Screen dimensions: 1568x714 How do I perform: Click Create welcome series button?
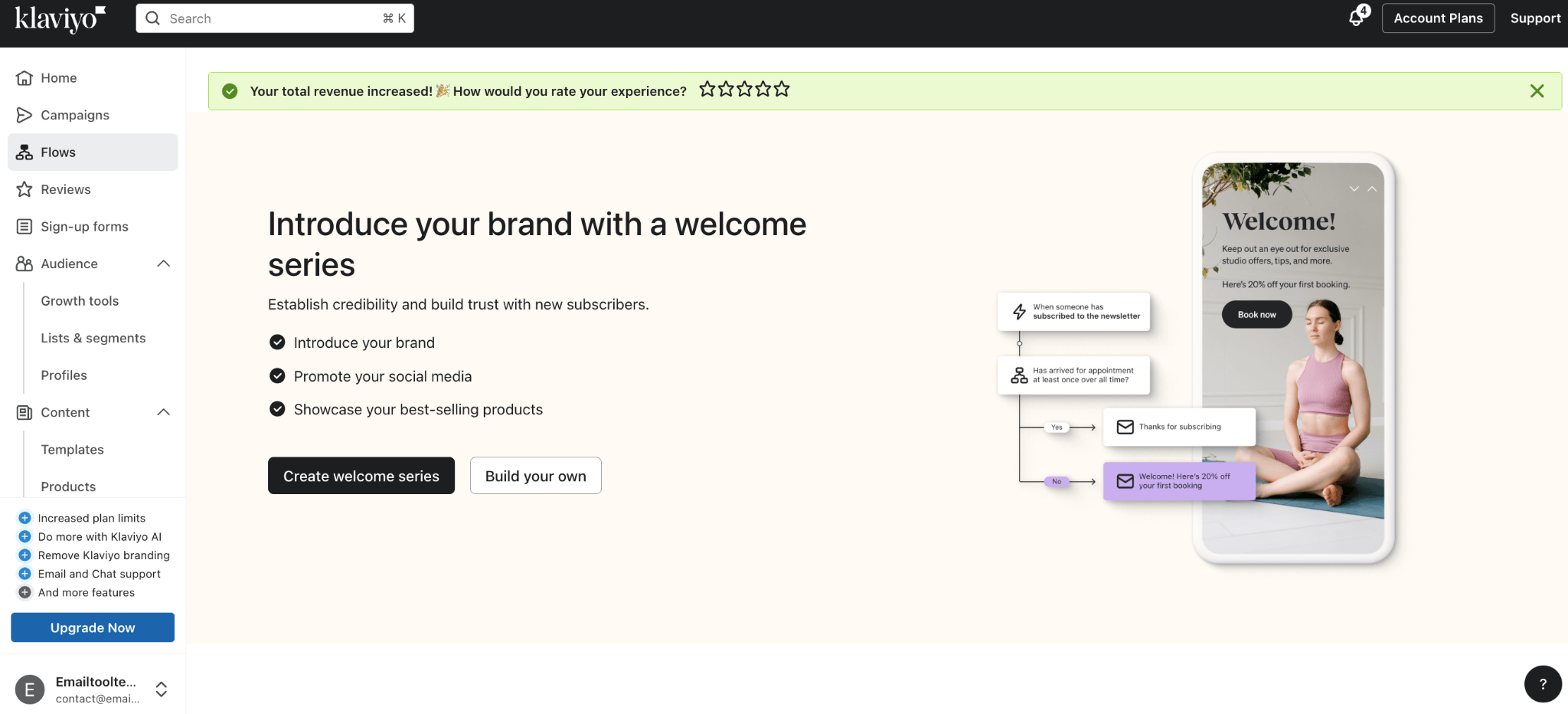coord(361,476)
